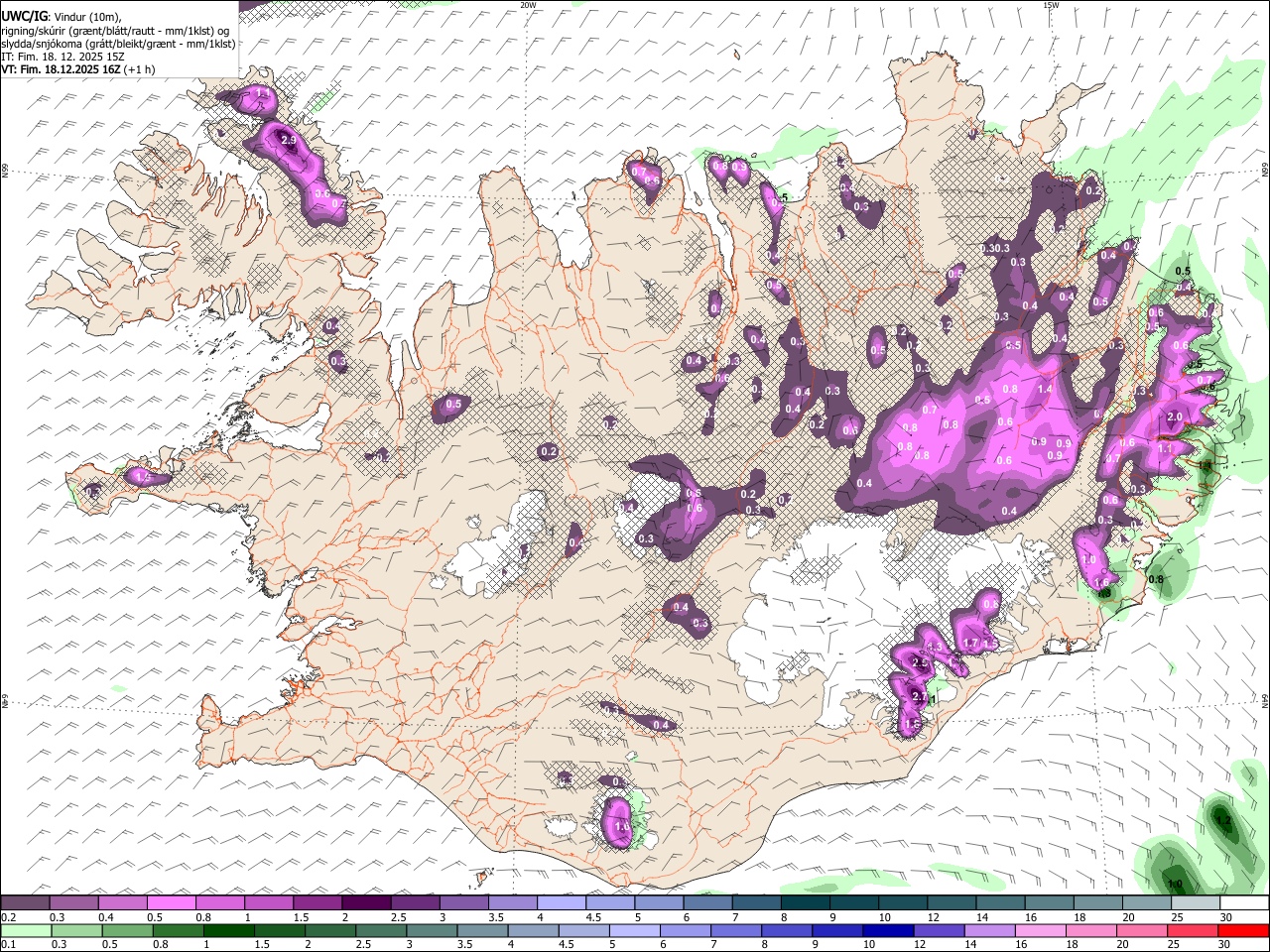The height and width of the screenshot is (952, 1270).
Task: Click the '25' label under the lower legend
Action: [1173, 944]
